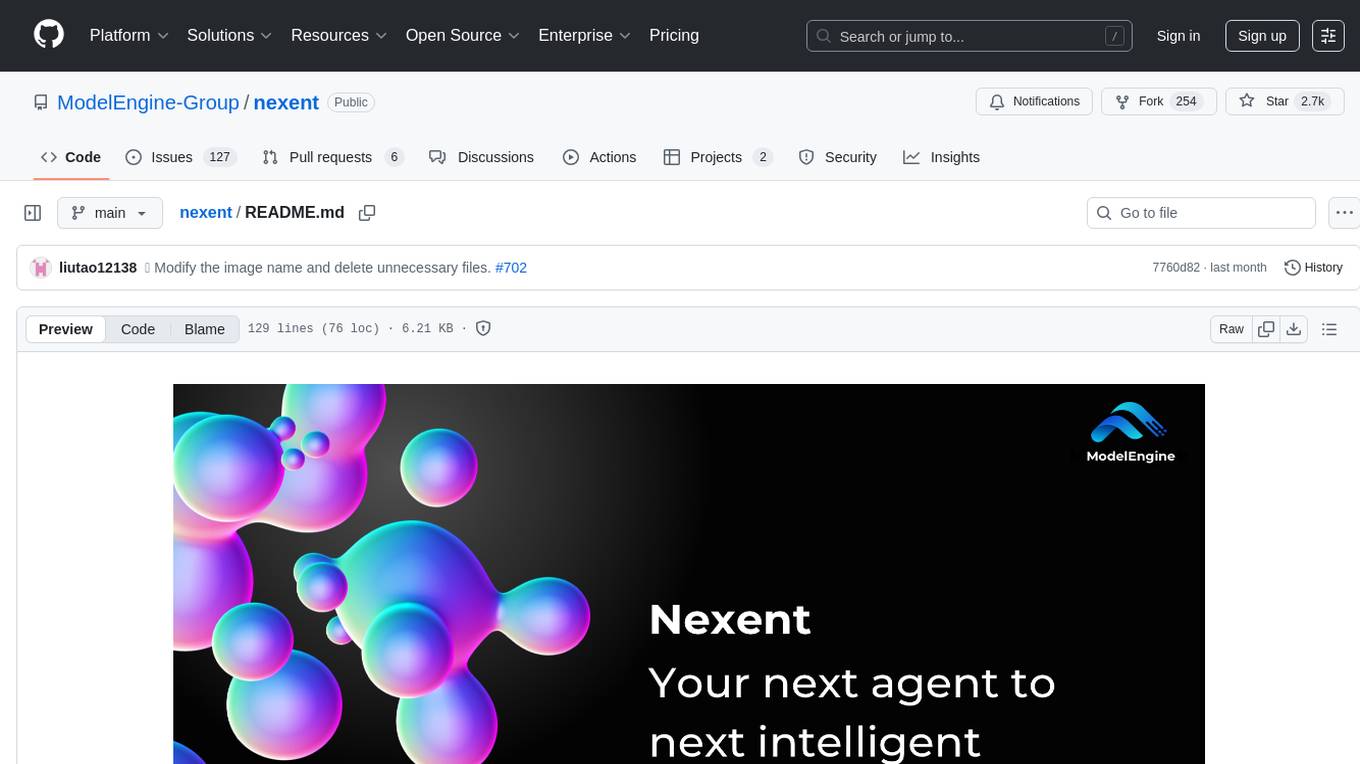Open the main branch selector dropdown
The width and height of the screenshot is (1360, 764).
[109, 213]
